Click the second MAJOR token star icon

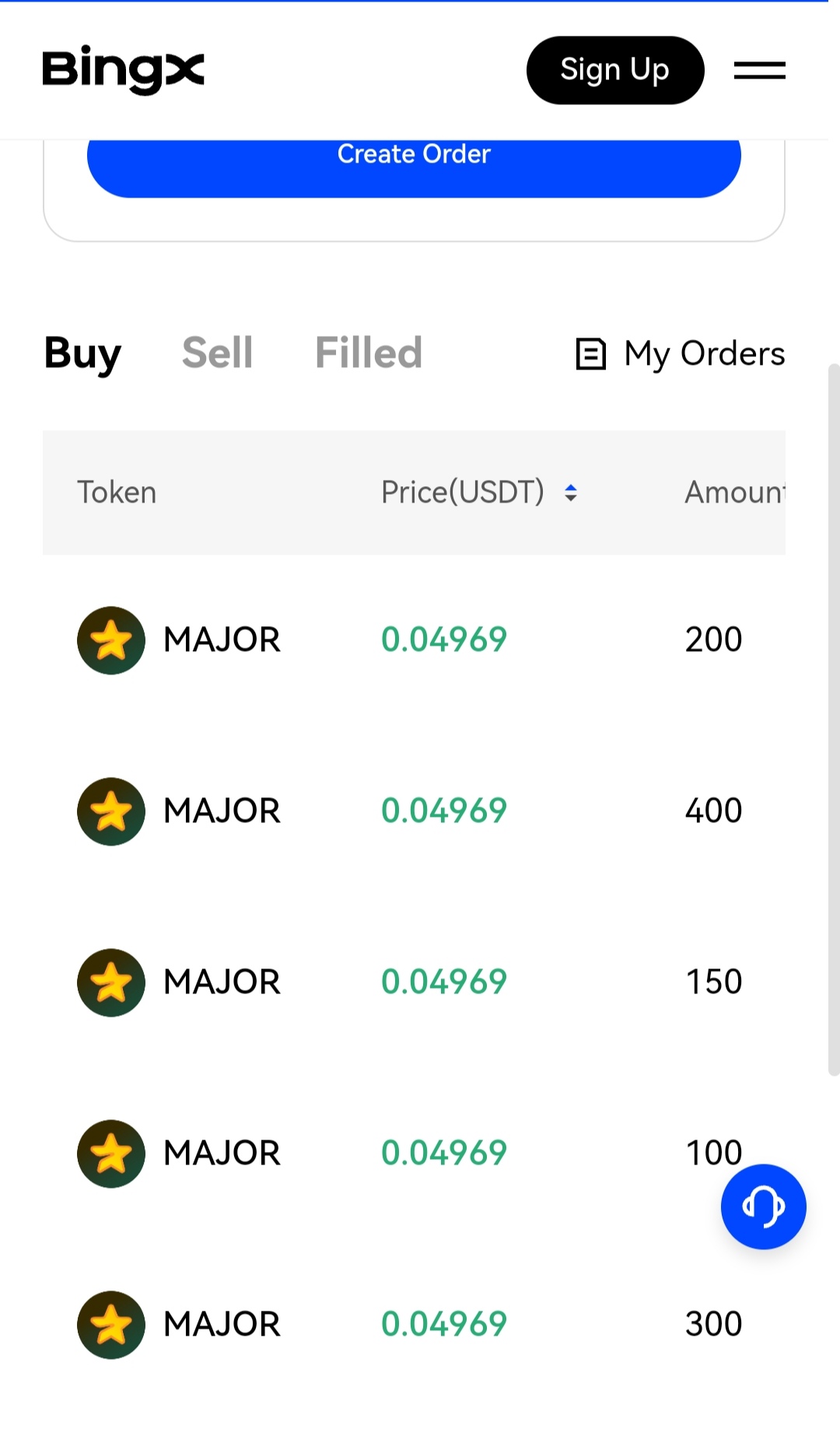click(111, 811)
